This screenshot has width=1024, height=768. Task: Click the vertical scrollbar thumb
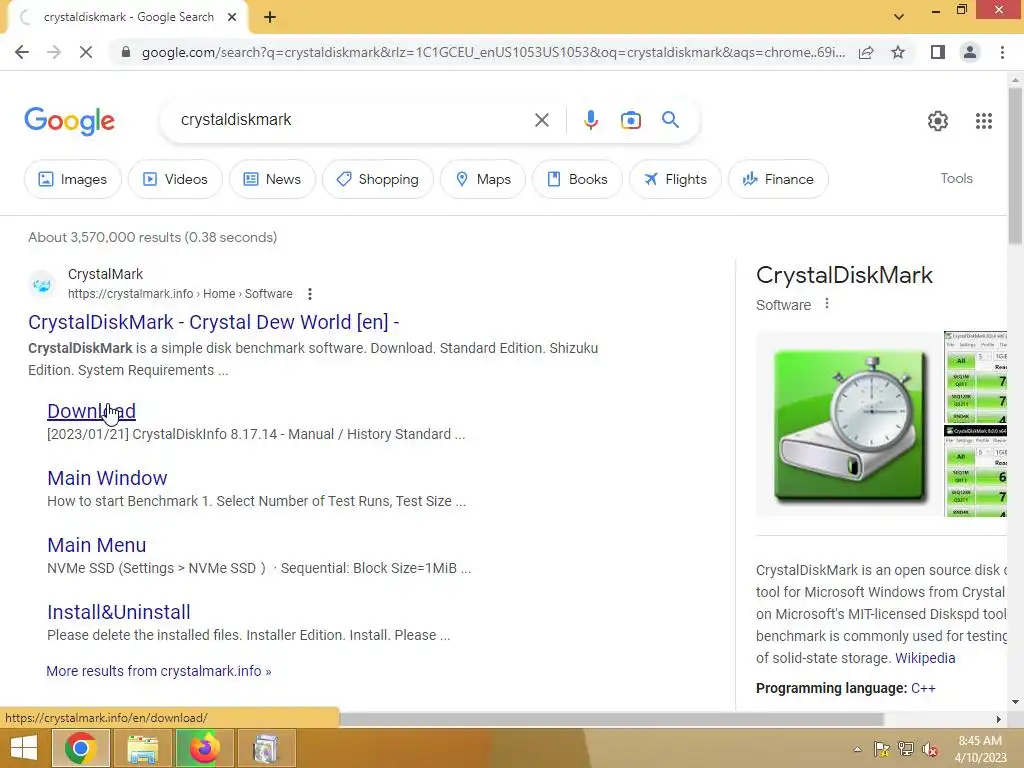click(x=1015, y=166)
